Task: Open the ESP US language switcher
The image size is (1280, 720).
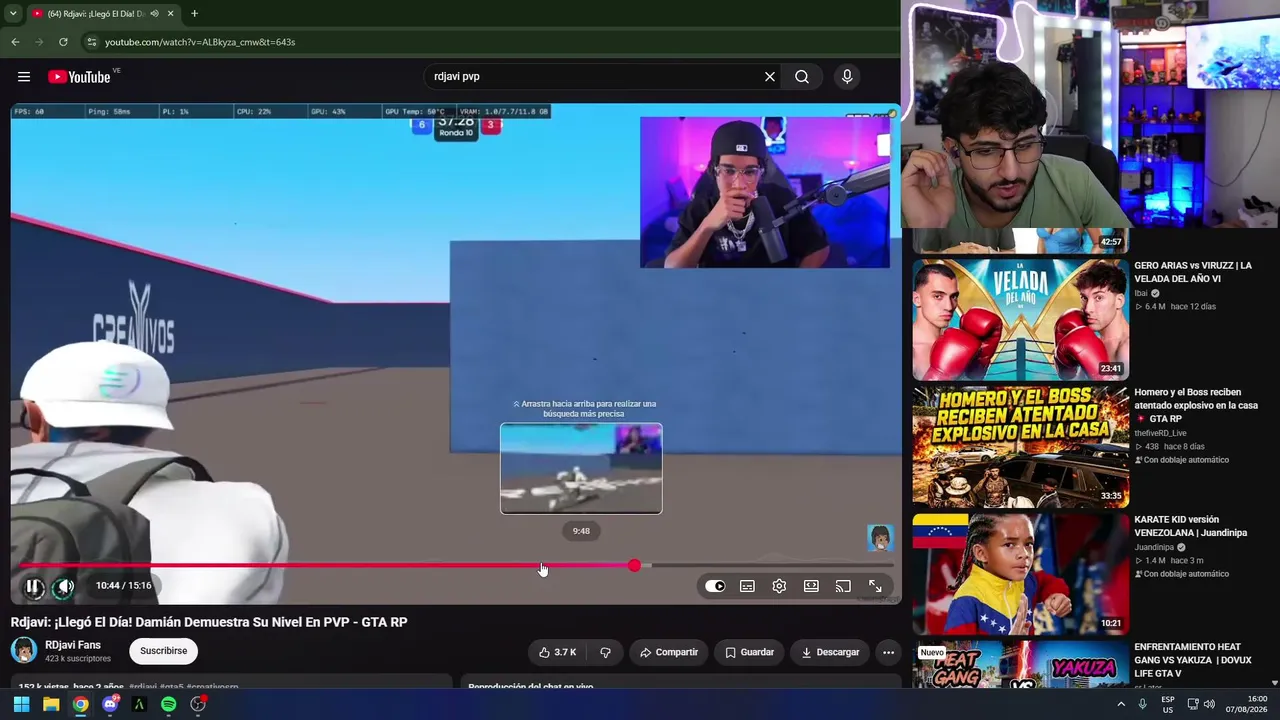Action: [x=1168, y=704]
